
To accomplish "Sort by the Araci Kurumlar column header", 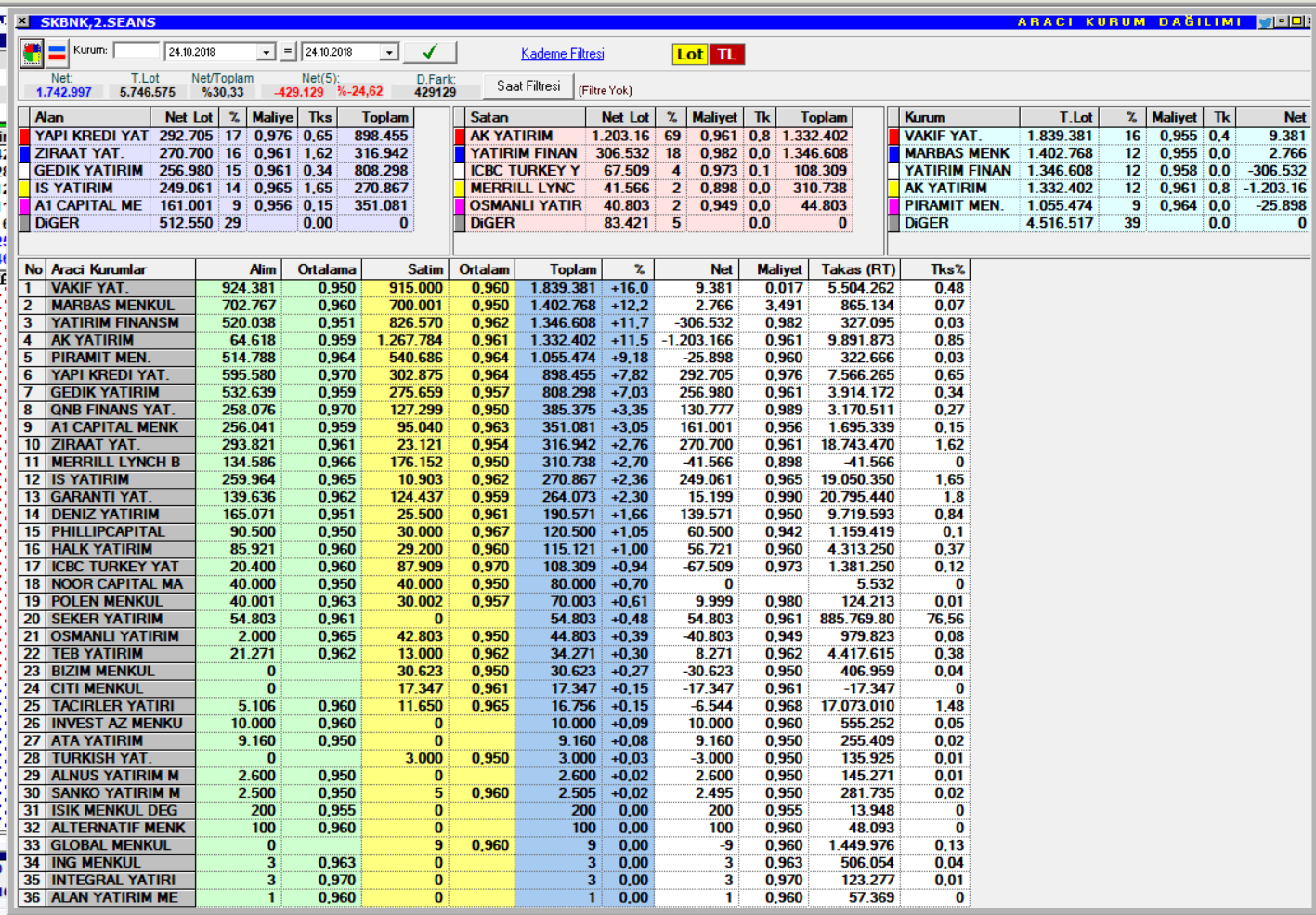I will click(121, 269).
